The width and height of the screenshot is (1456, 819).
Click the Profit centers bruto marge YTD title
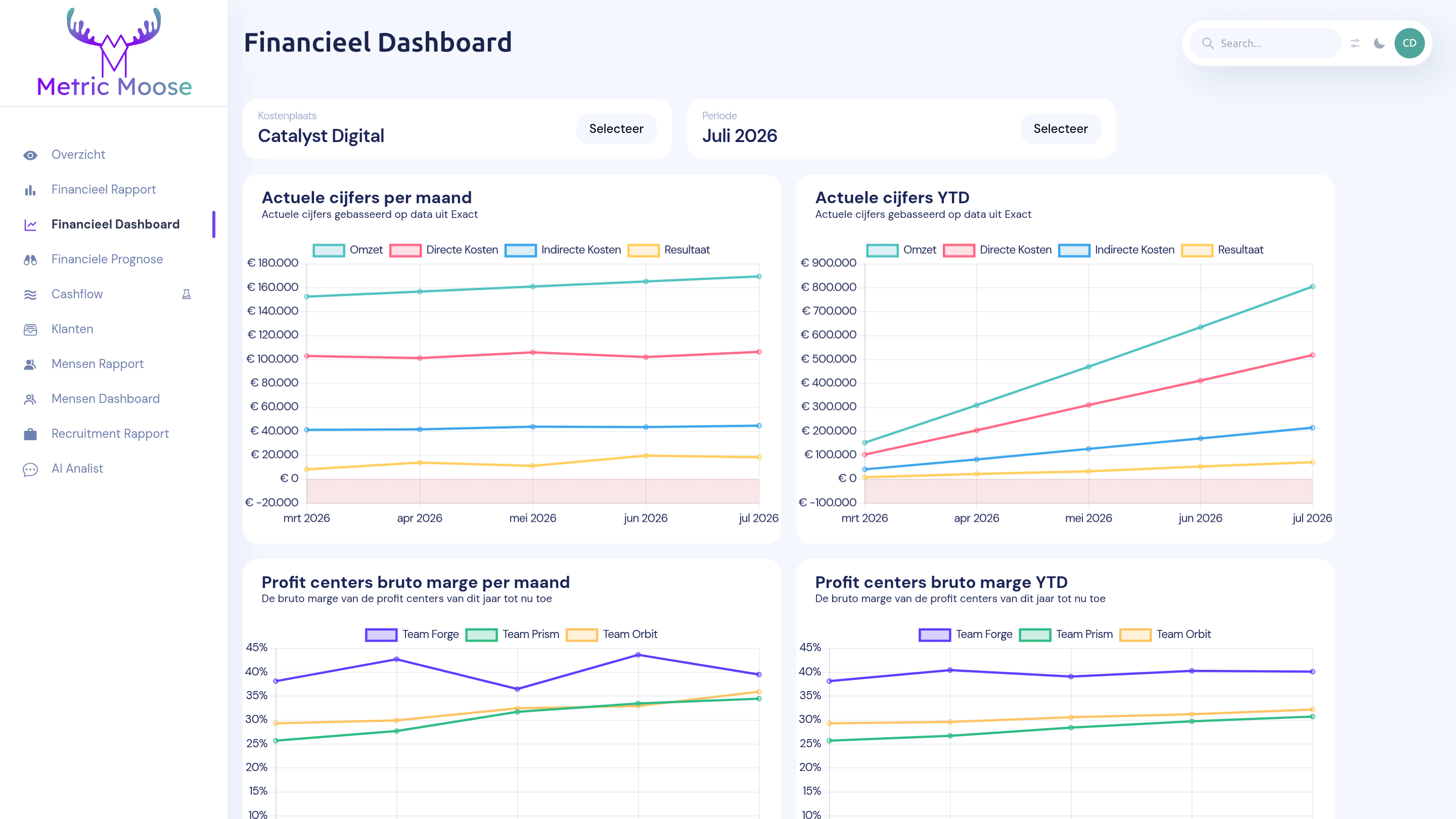tap(941, 582)
